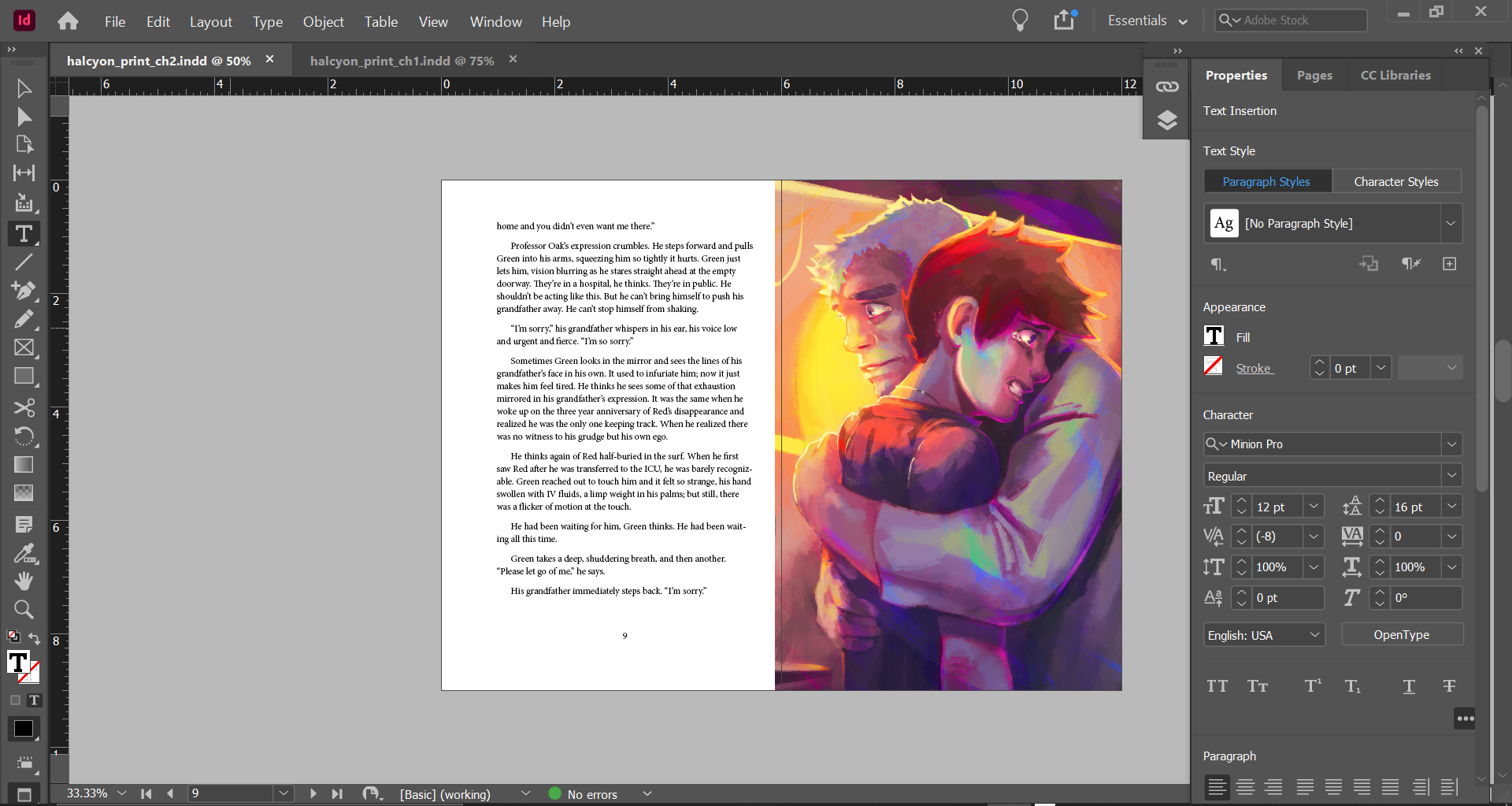
Task: Open the stroke weight dropdown
Action: [1380, 368]
